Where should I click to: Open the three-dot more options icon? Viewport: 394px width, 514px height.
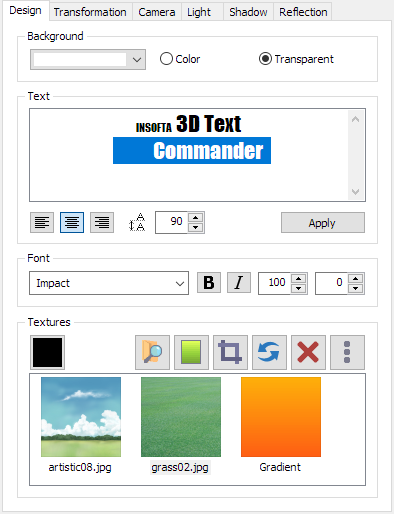coord(347,352)
